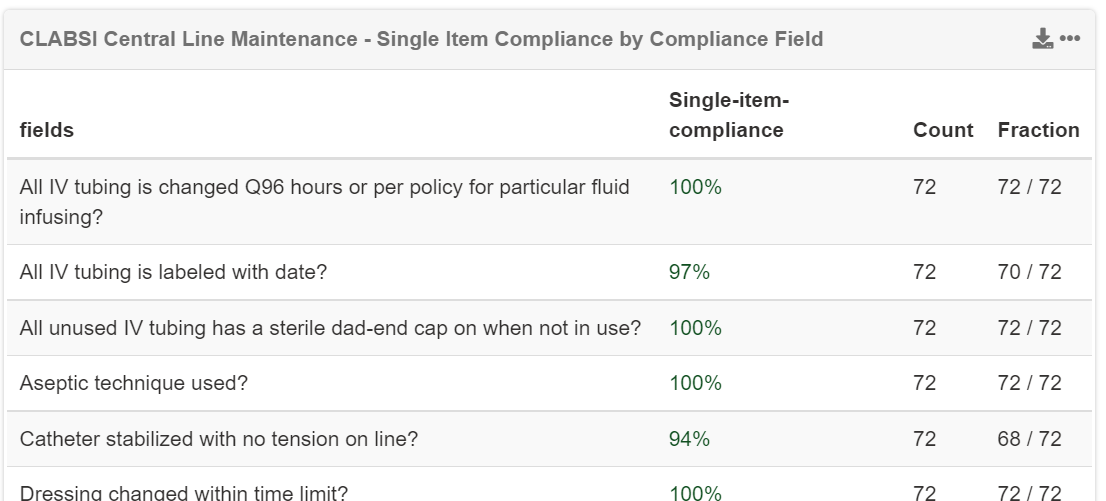Click the Fraction column header
Screen dimensions: 1106x501
(1038, 131)
